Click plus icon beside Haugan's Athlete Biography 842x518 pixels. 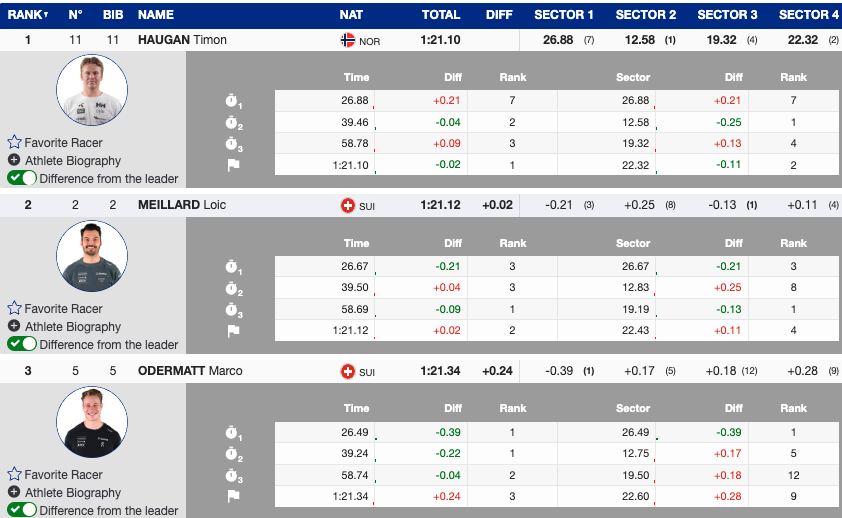tap(14, 161)
